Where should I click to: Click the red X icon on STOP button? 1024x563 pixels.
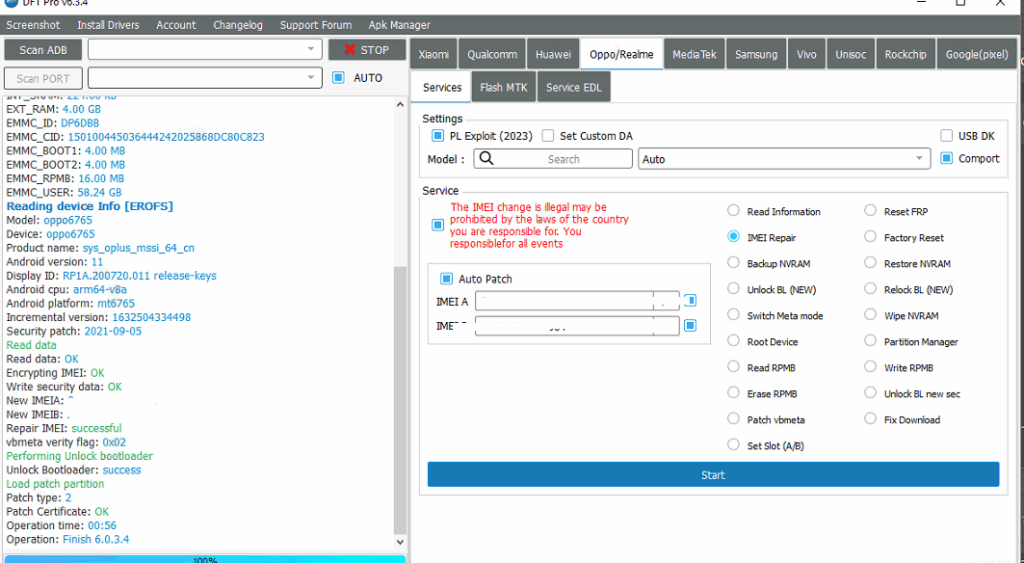tap(350, 50)
